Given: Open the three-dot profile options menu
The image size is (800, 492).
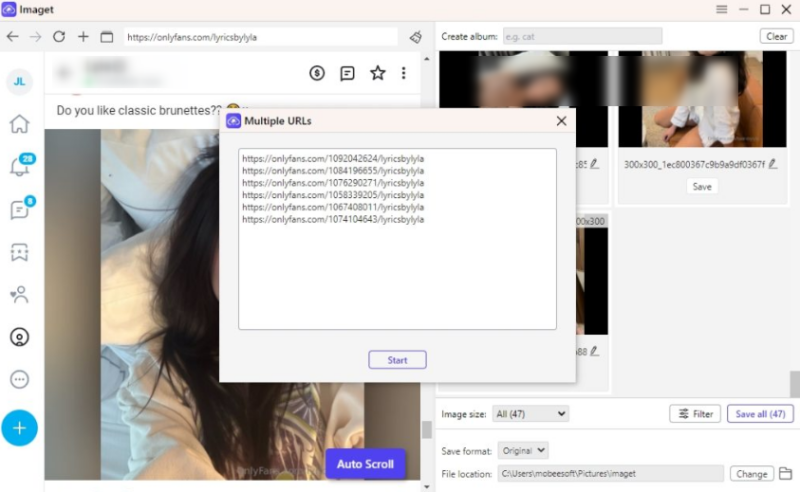Looking at the screenshot, I should click(x=404, y=73).
